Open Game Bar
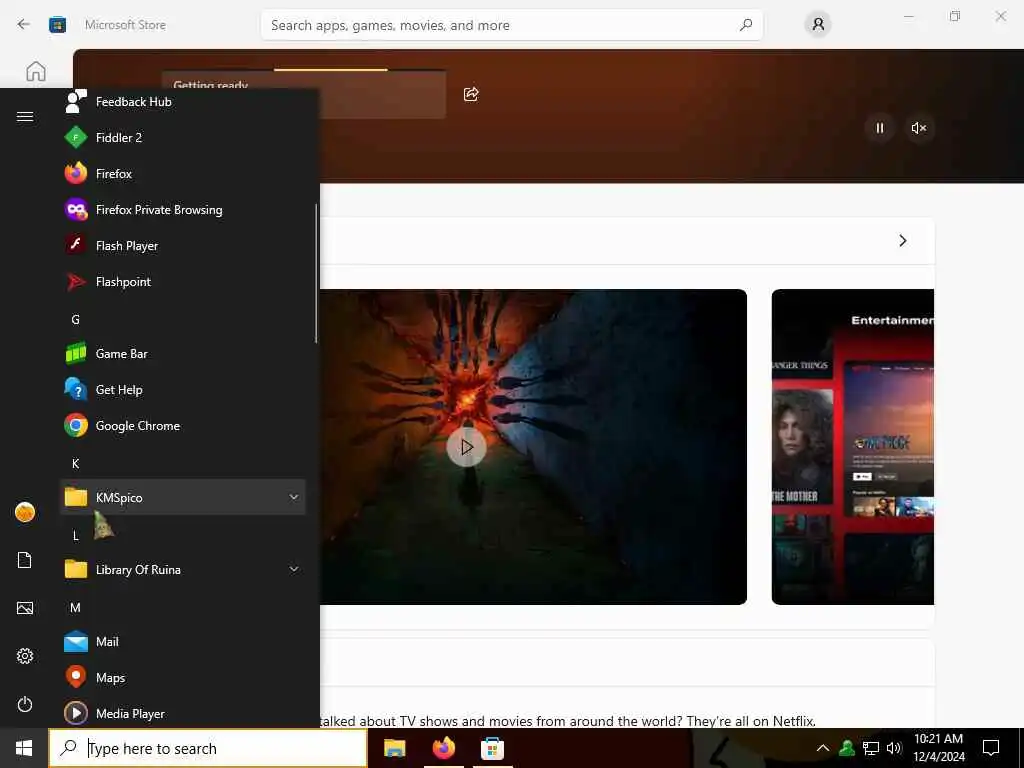Screen dimensions: 1024x768 point(183,354)
